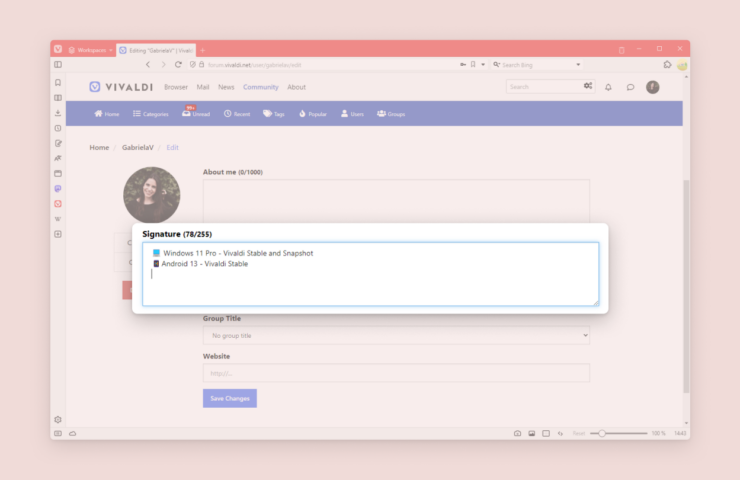740x480 pixels.
Task: Click GabrielaV breadcrumb link
Action: coord(138,147)
